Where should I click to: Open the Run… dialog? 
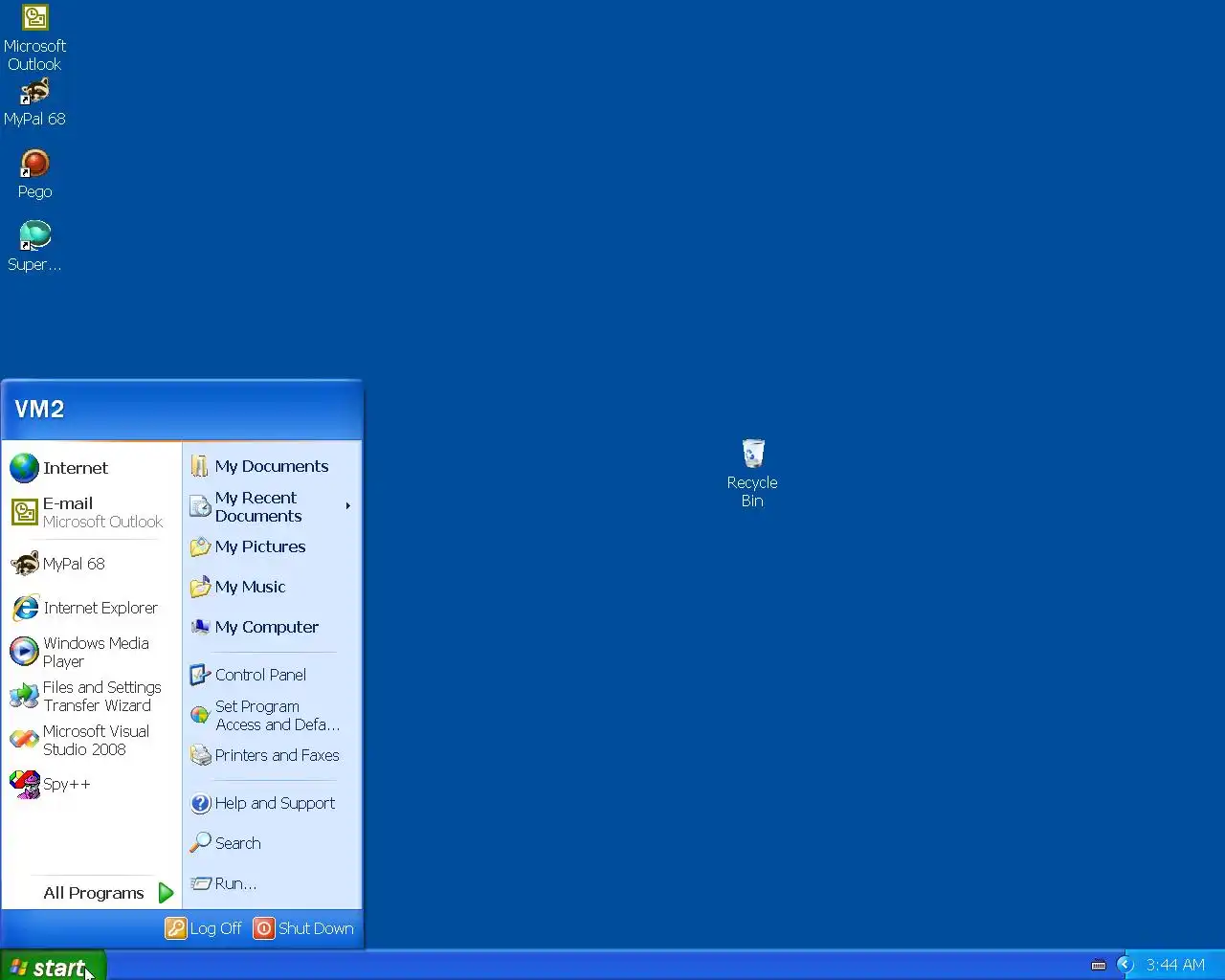pos(272,883)
